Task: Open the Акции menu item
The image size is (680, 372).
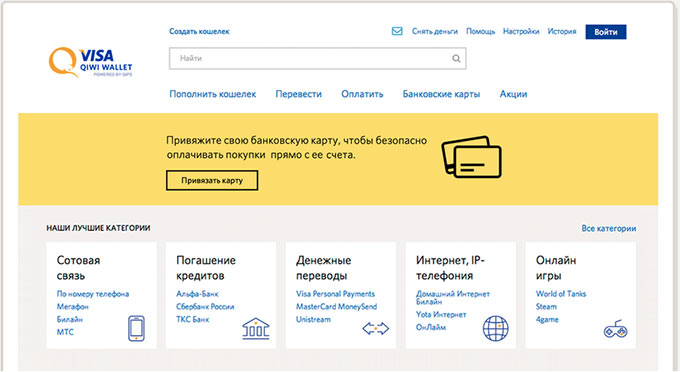Action: [x=513, y=94]
